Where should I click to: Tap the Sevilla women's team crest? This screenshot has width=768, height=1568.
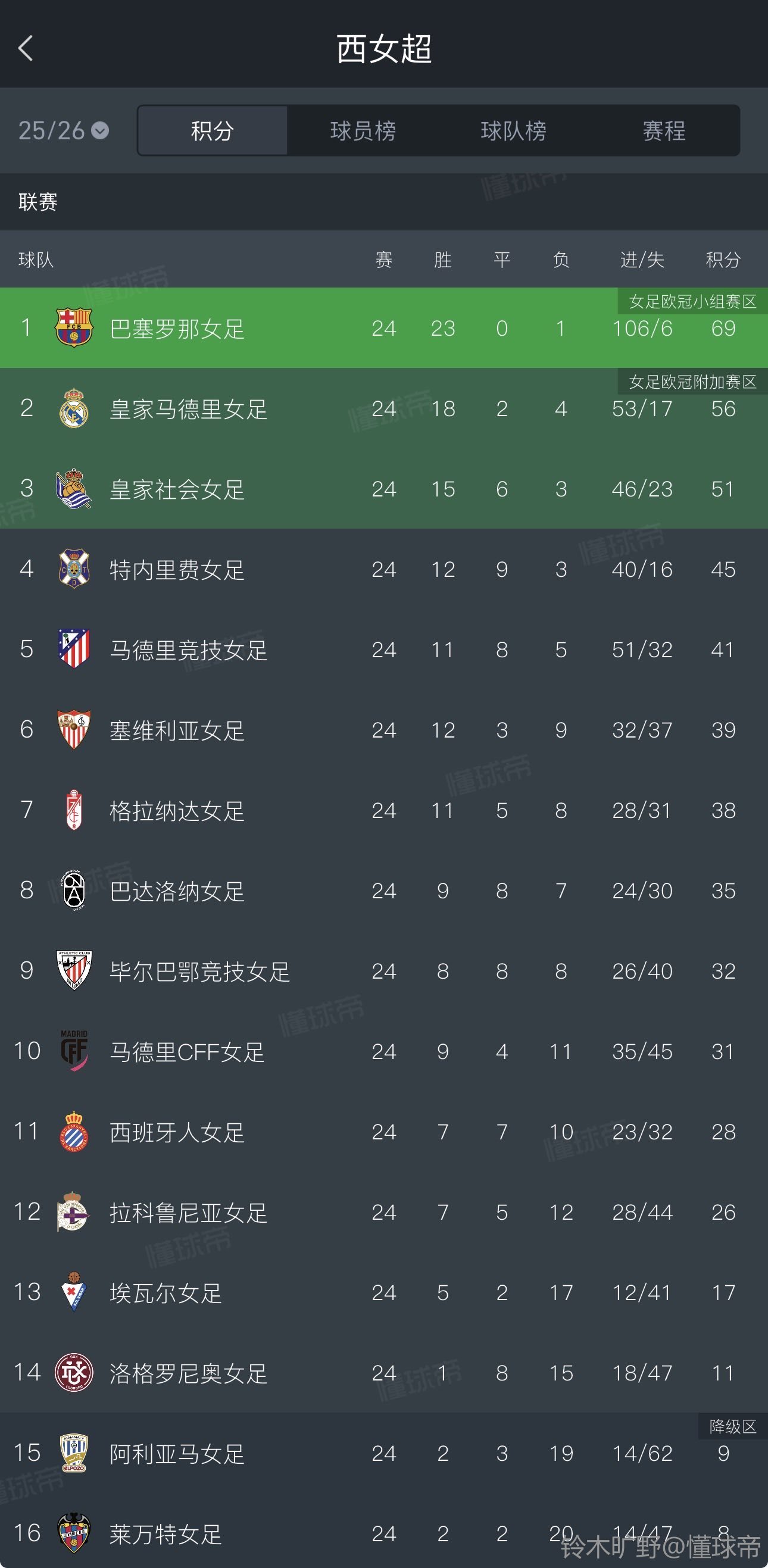click(x=74, y=729)
